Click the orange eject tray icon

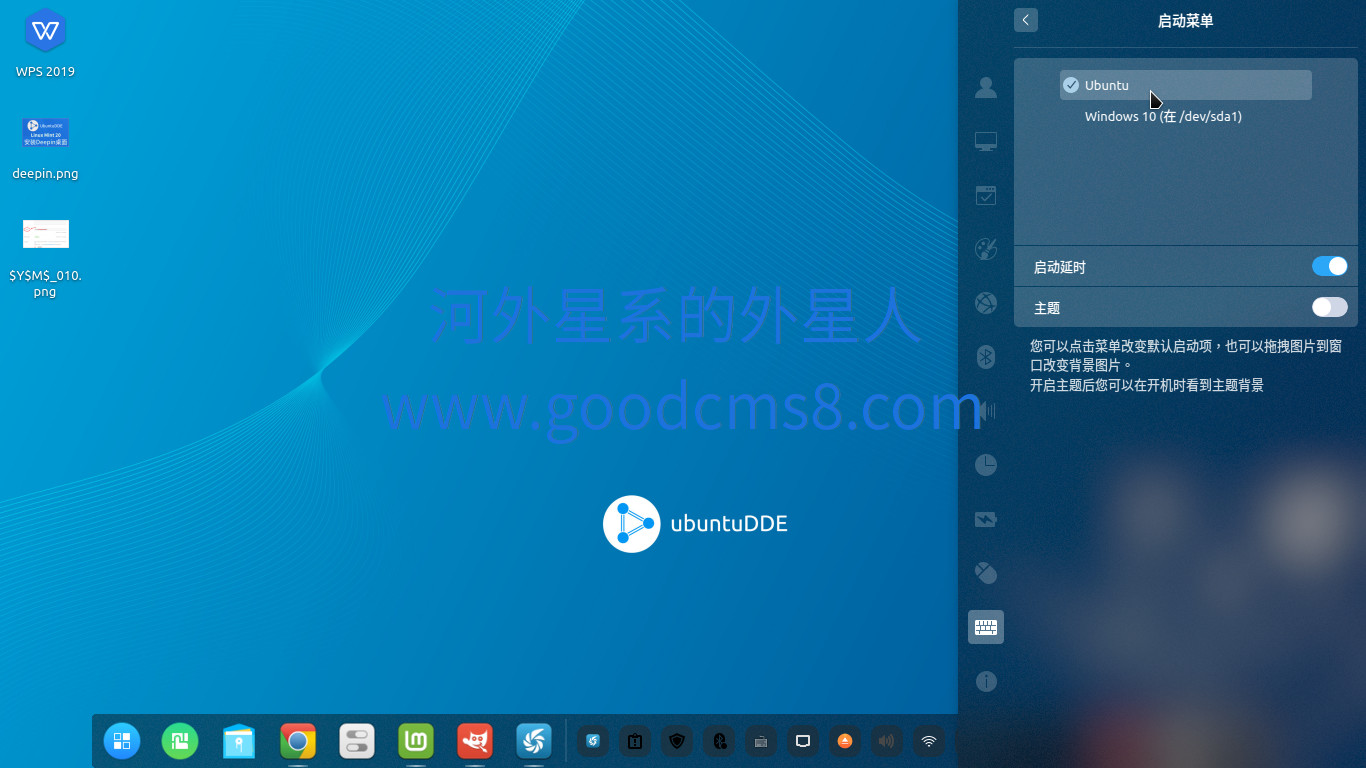click(845, 741)
